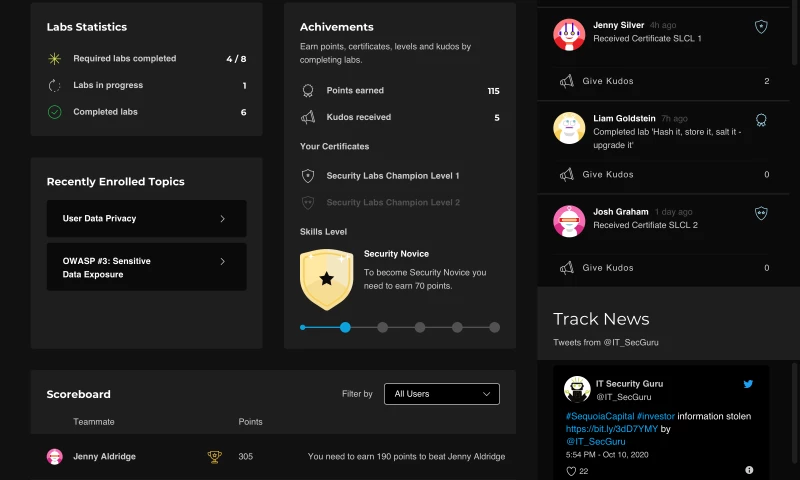Click Security Labs Champion Level 1 text
The image size is (800, 480).
[393, 176]
